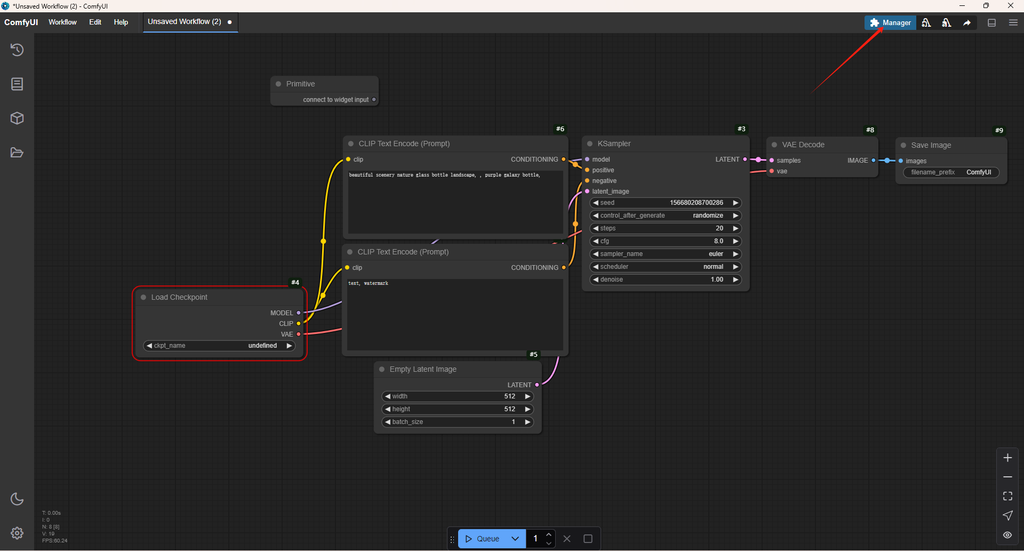Toggle dark theme with the moon icon

[x=17, y=499]
